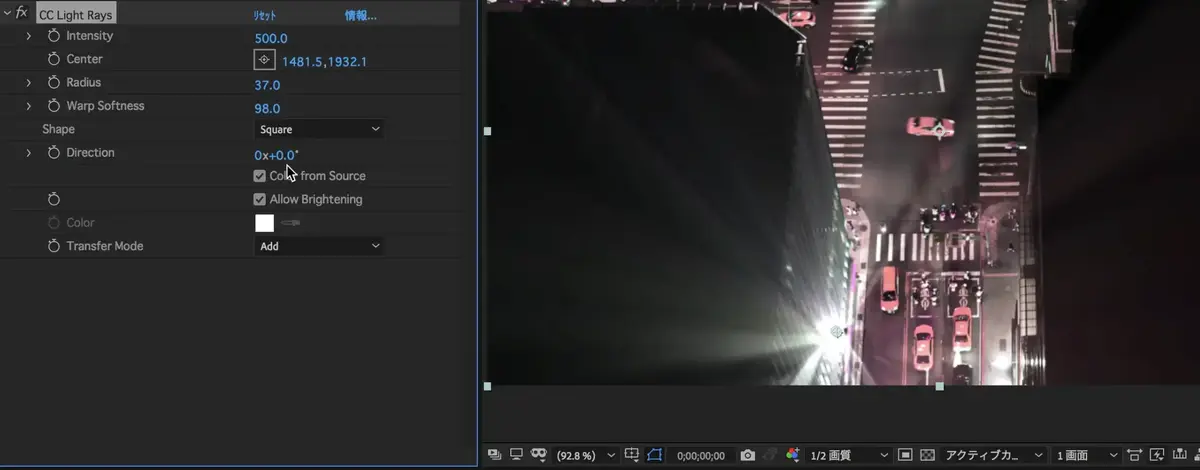Screen dimensions: 1200x470
Task: Toggle the CC Light Rays fx switch
Action: [21, 13]
